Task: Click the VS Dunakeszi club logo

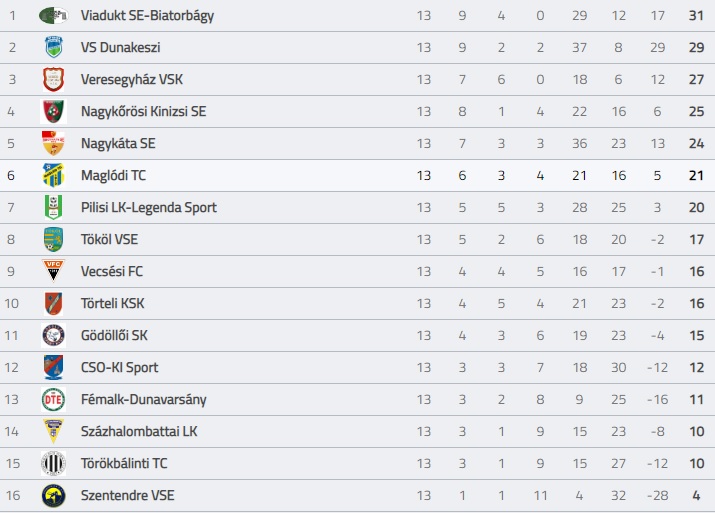Action: tap(53, 47)
